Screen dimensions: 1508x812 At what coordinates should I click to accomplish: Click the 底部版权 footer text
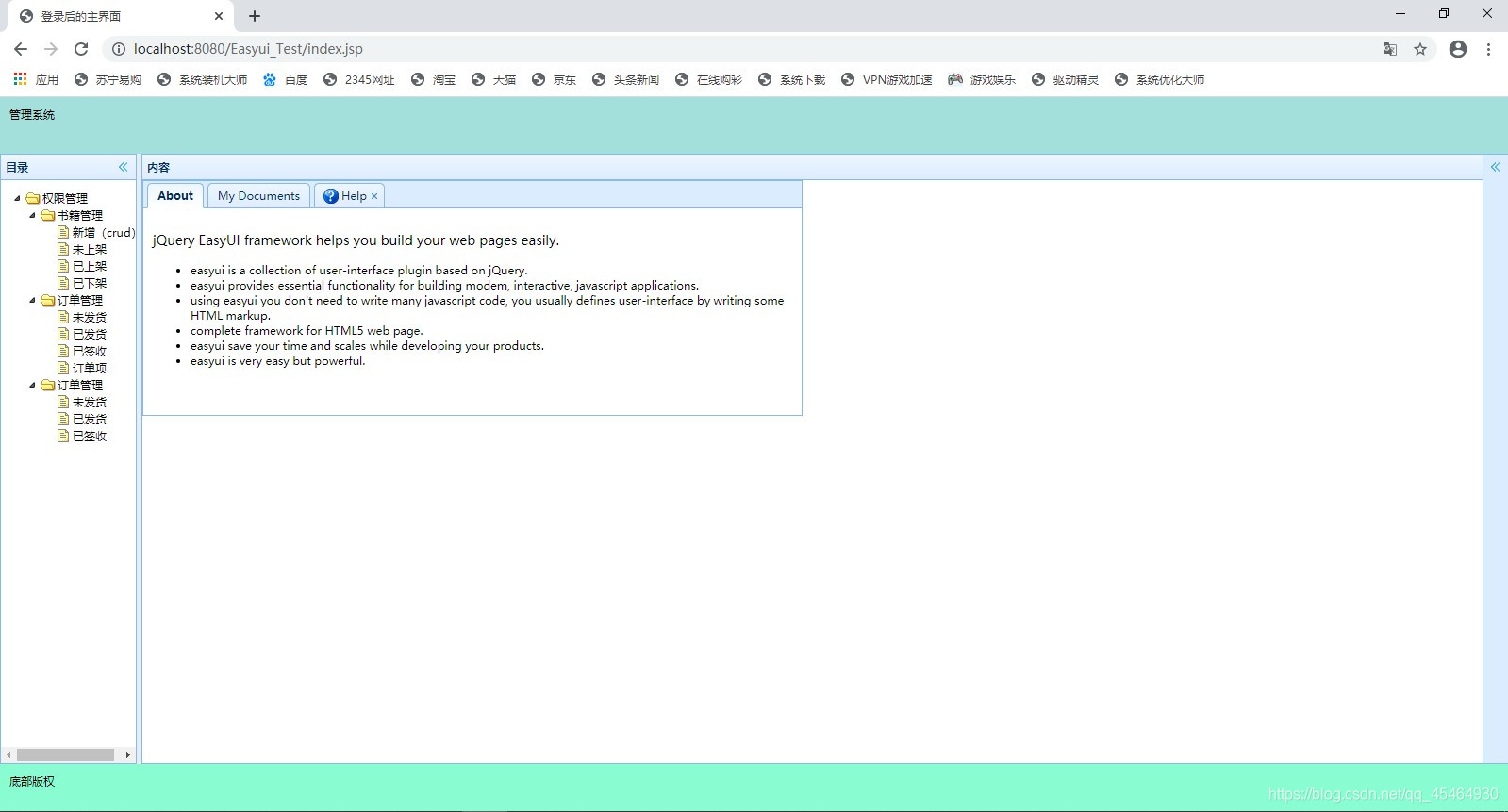click(32, 782)
